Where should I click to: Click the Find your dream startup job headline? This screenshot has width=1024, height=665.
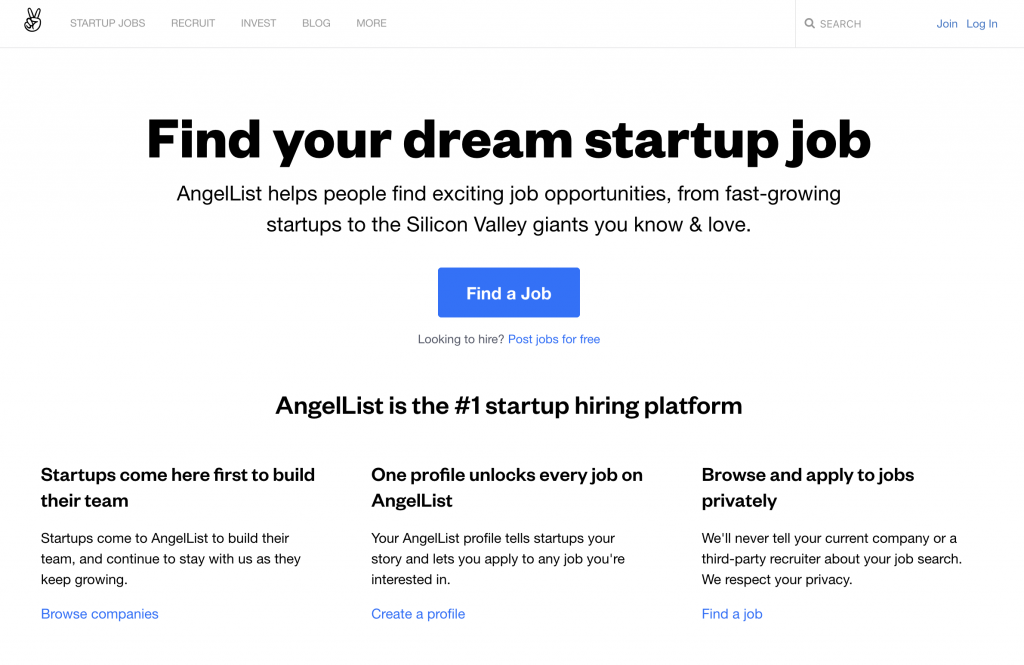[x=509, y=140]
